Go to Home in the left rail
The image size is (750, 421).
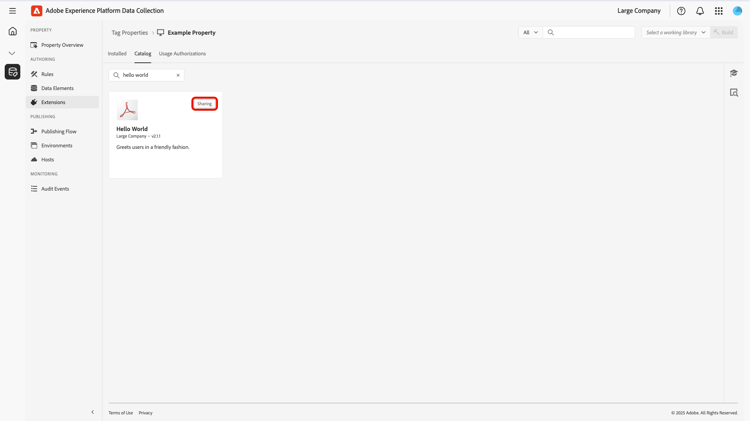pos(12,32)
